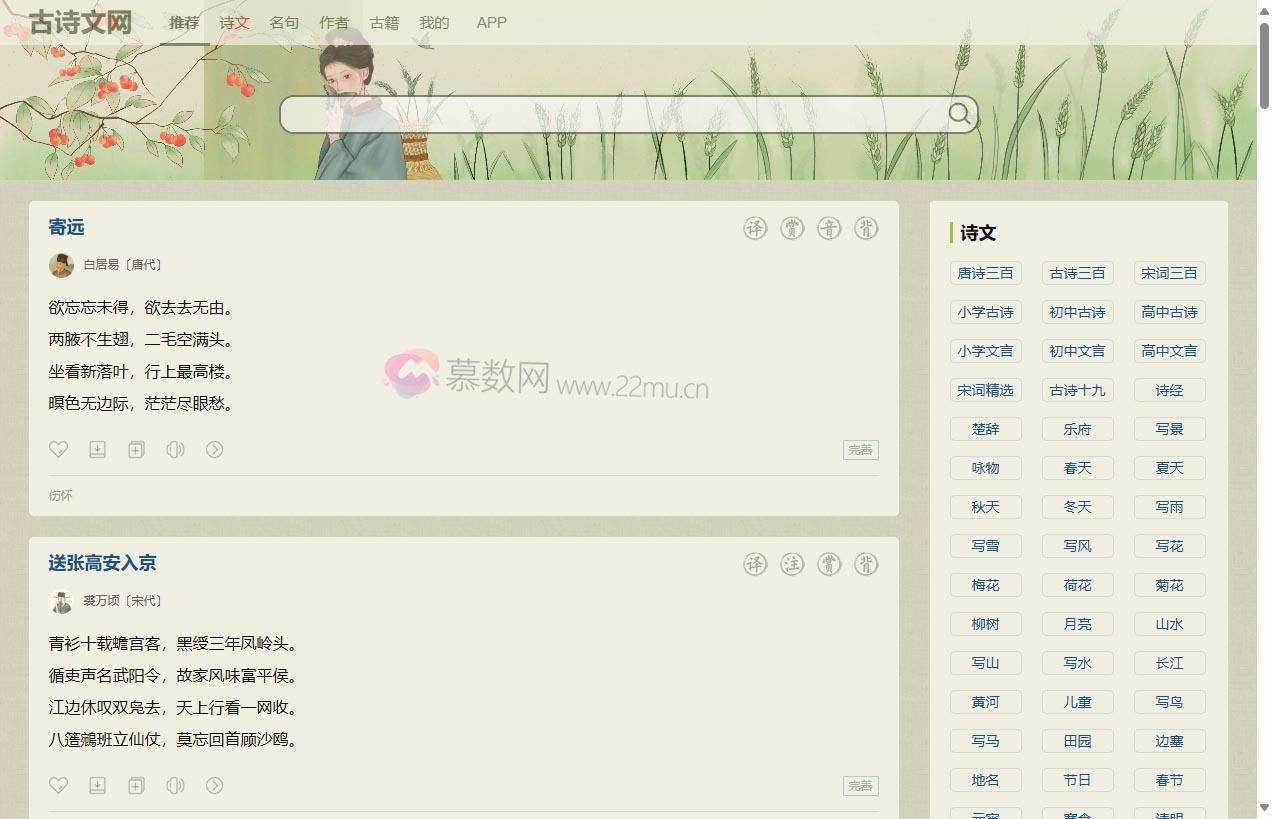This screenshot has height=819, width=1272.
Task: Click the search magnifier icon
Action: pyautogui.click(x=959, y=114)
